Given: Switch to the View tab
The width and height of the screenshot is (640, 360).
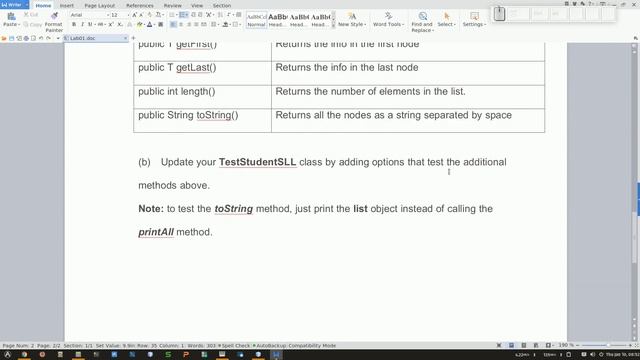Looking at the screenshot, I should [197, 5].
